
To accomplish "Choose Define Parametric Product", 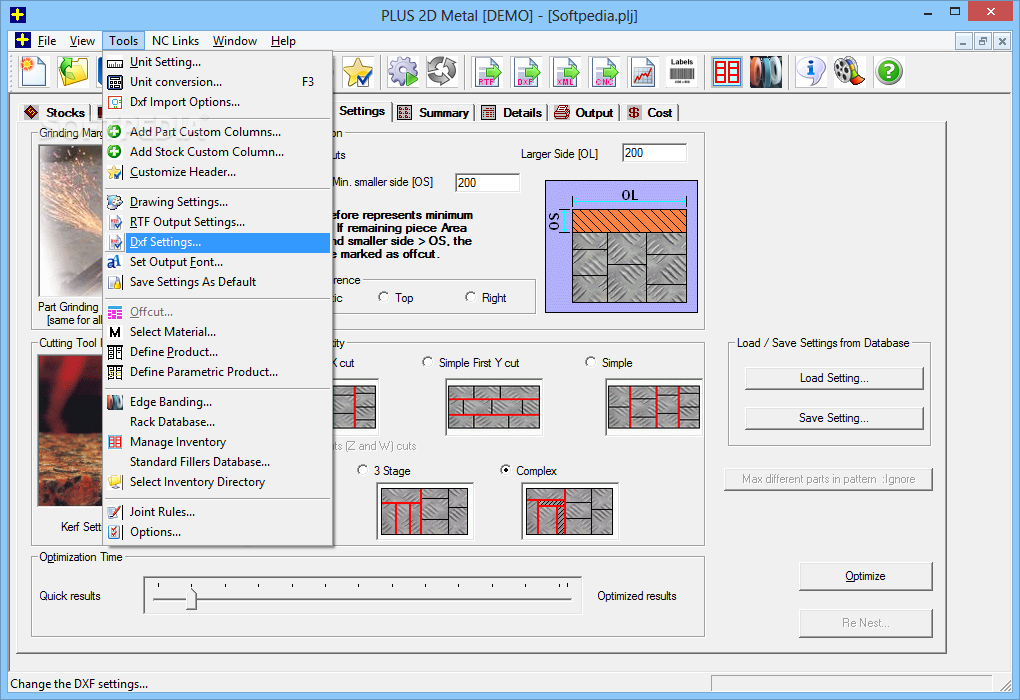I will click(217, 372).
